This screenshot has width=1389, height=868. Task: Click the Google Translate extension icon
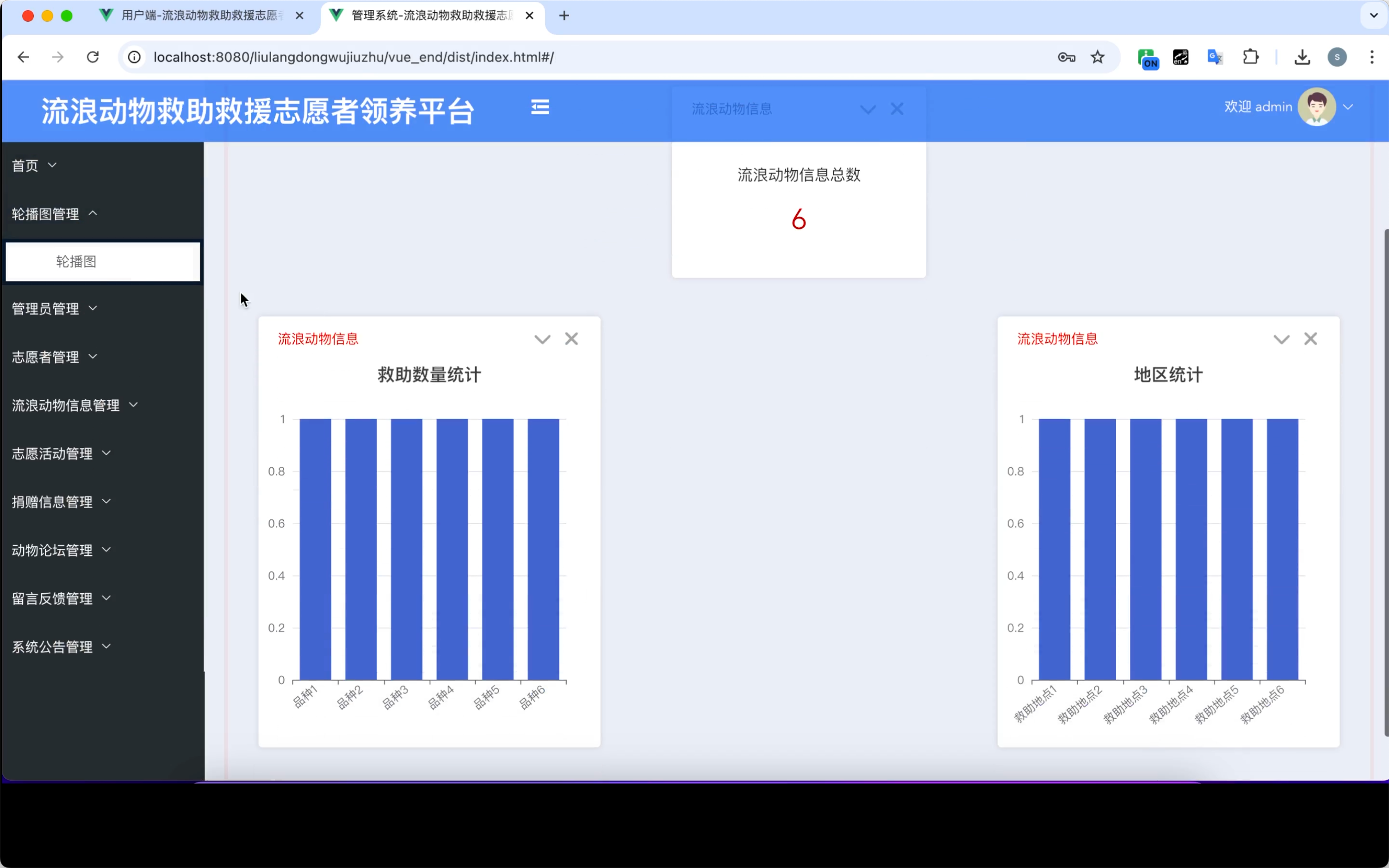pos(1215,57)
